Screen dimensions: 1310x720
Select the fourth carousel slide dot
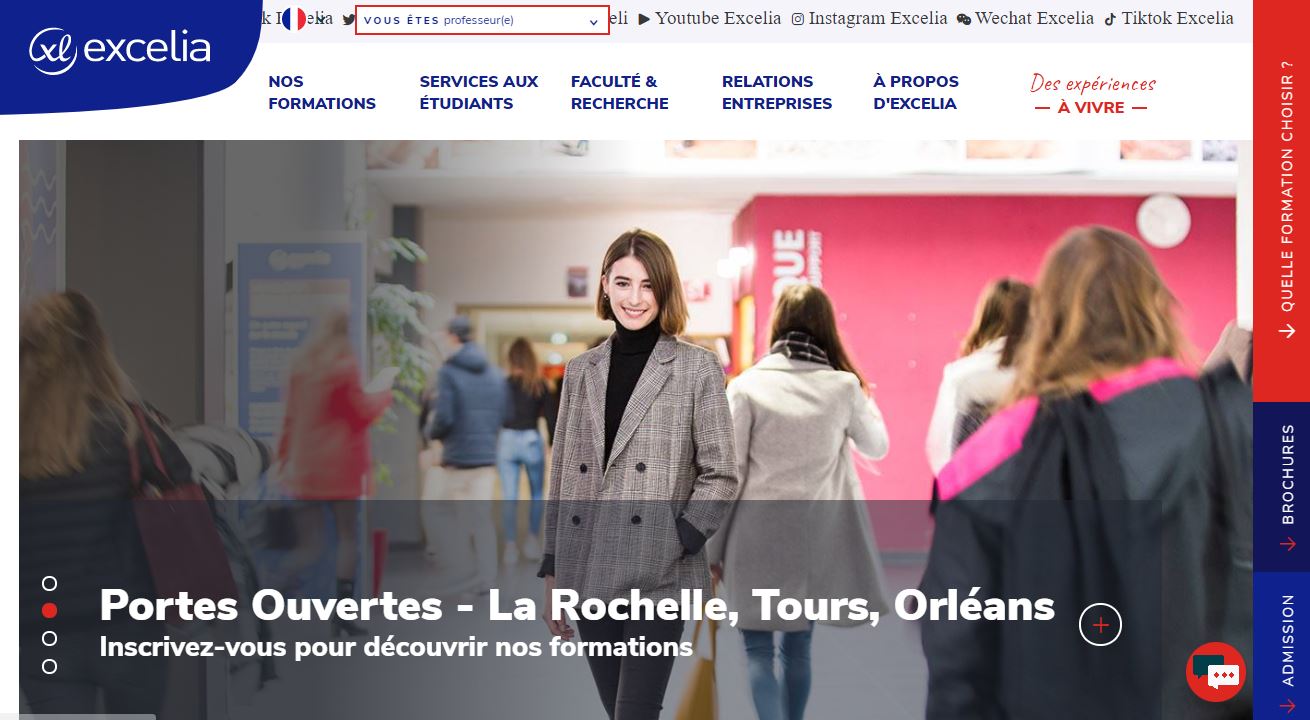click(49, 666)
